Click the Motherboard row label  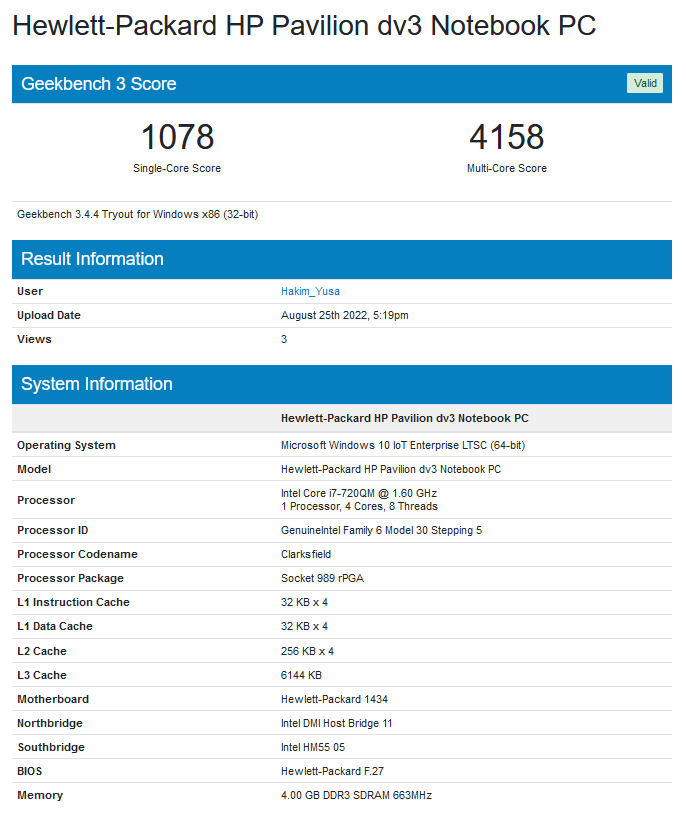pos(53,699)
